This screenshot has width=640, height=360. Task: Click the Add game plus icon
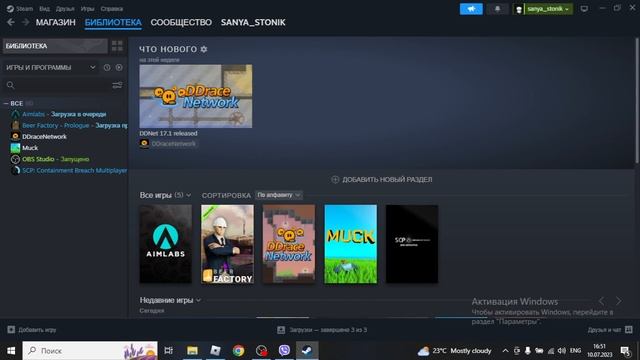(11, 329)
